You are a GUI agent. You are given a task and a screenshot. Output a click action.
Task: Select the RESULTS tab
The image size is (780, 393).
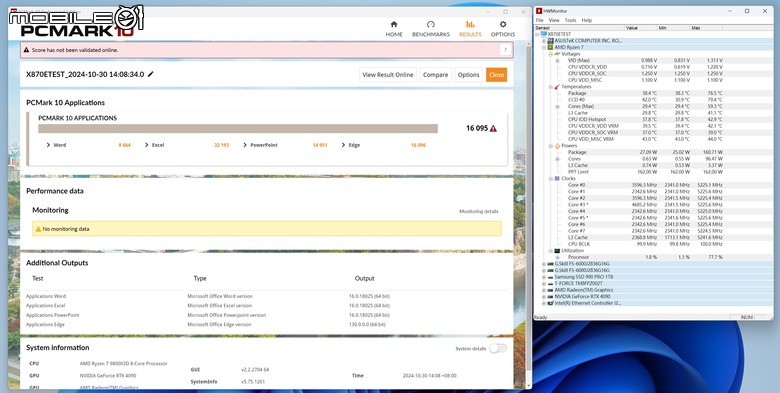(470, 29)
